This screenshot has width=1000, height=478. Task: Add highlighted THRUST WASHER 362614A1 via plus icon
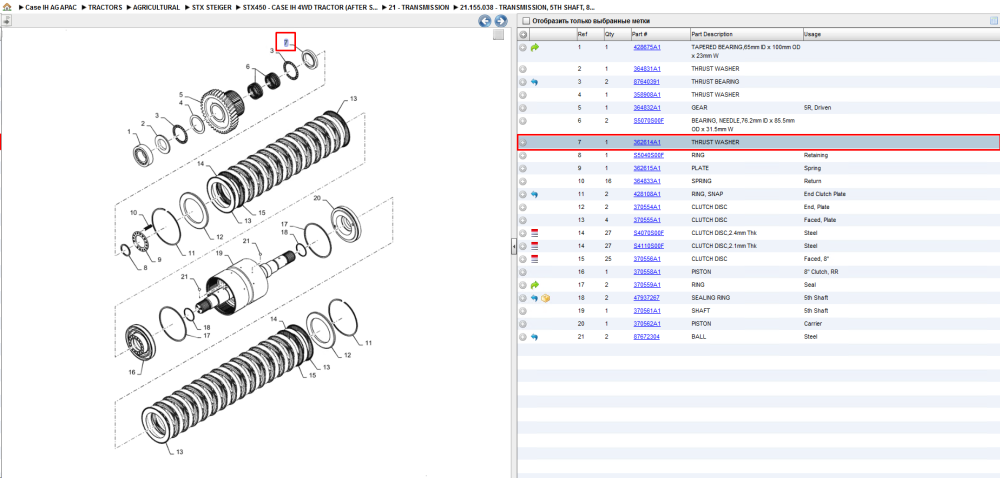pos(523,142)
